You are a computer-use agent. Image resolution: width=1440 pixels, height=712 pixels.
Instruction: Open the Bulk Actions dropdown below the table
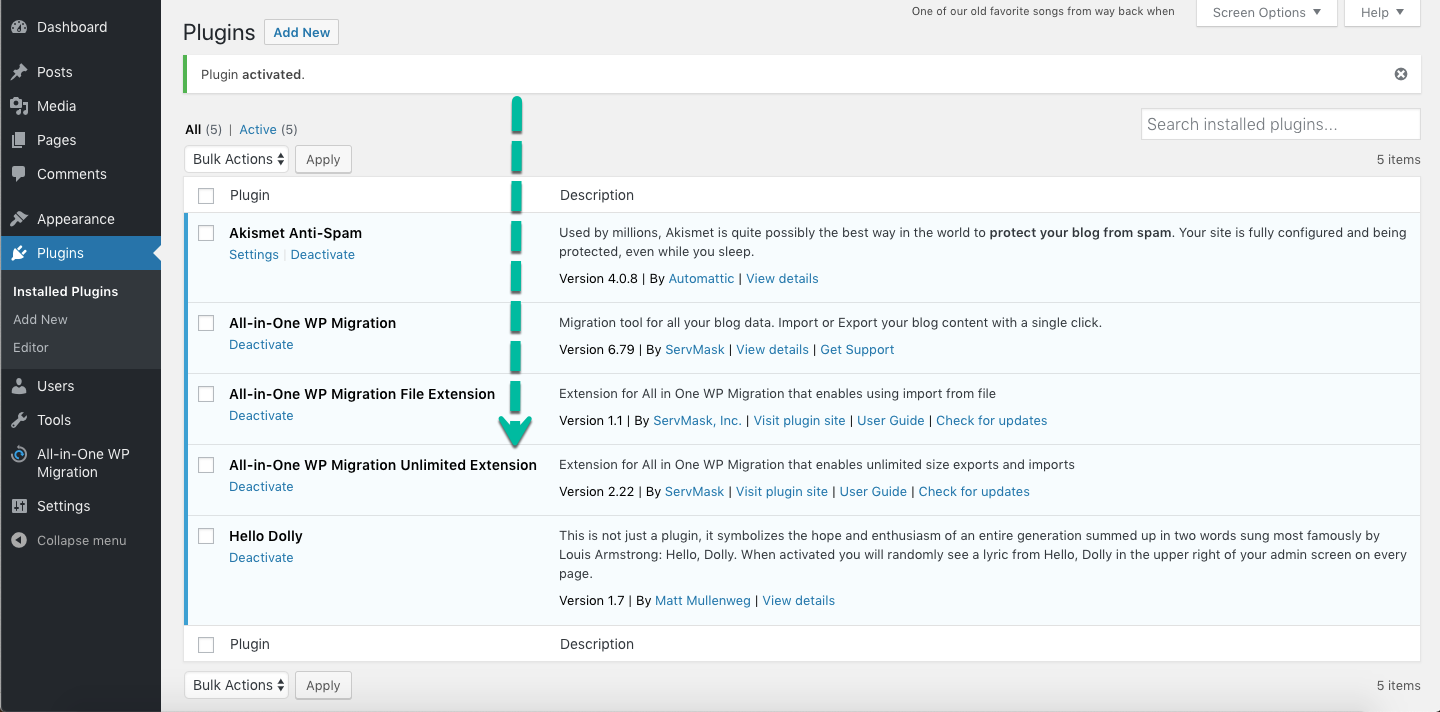(237, 685)
